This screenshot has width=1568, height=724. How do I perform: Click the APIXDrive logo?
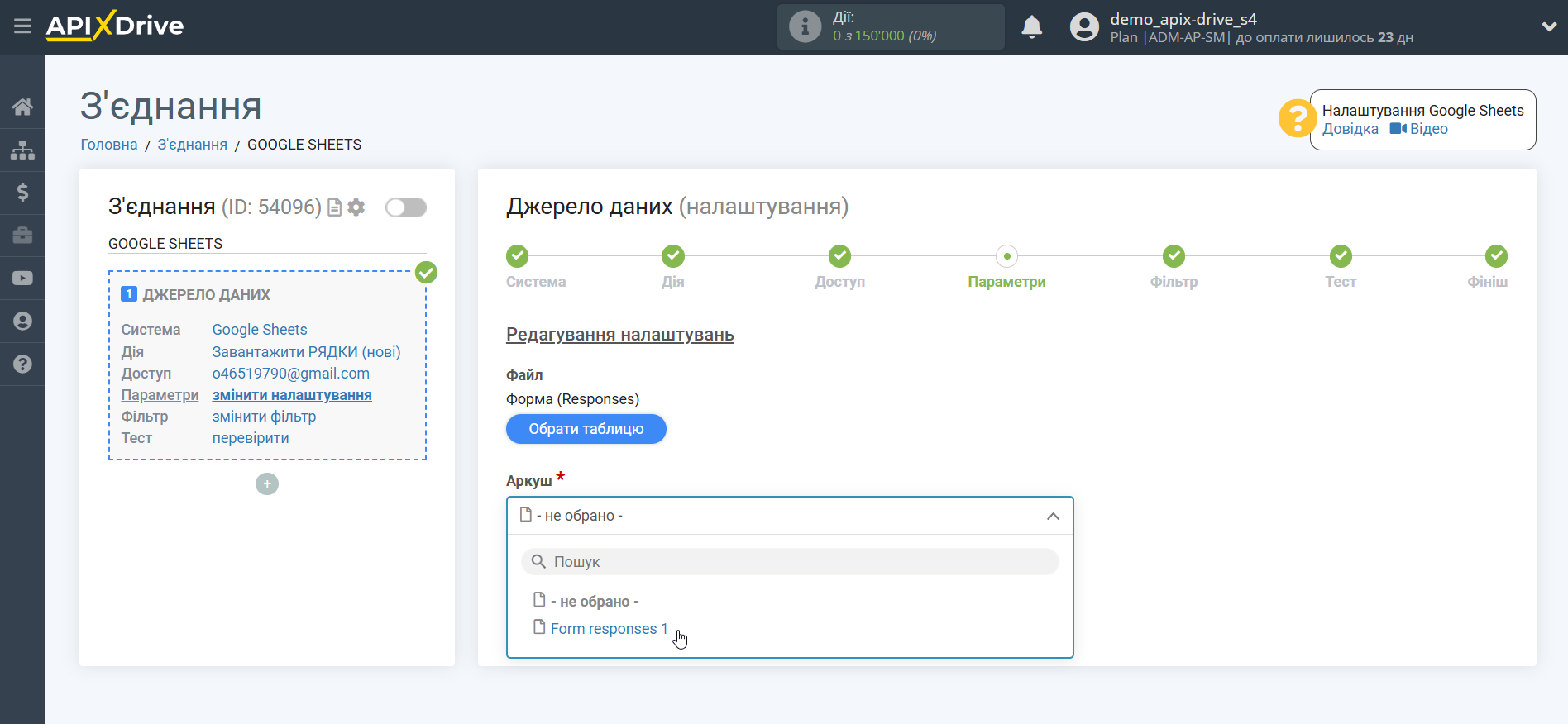(115, 26)
